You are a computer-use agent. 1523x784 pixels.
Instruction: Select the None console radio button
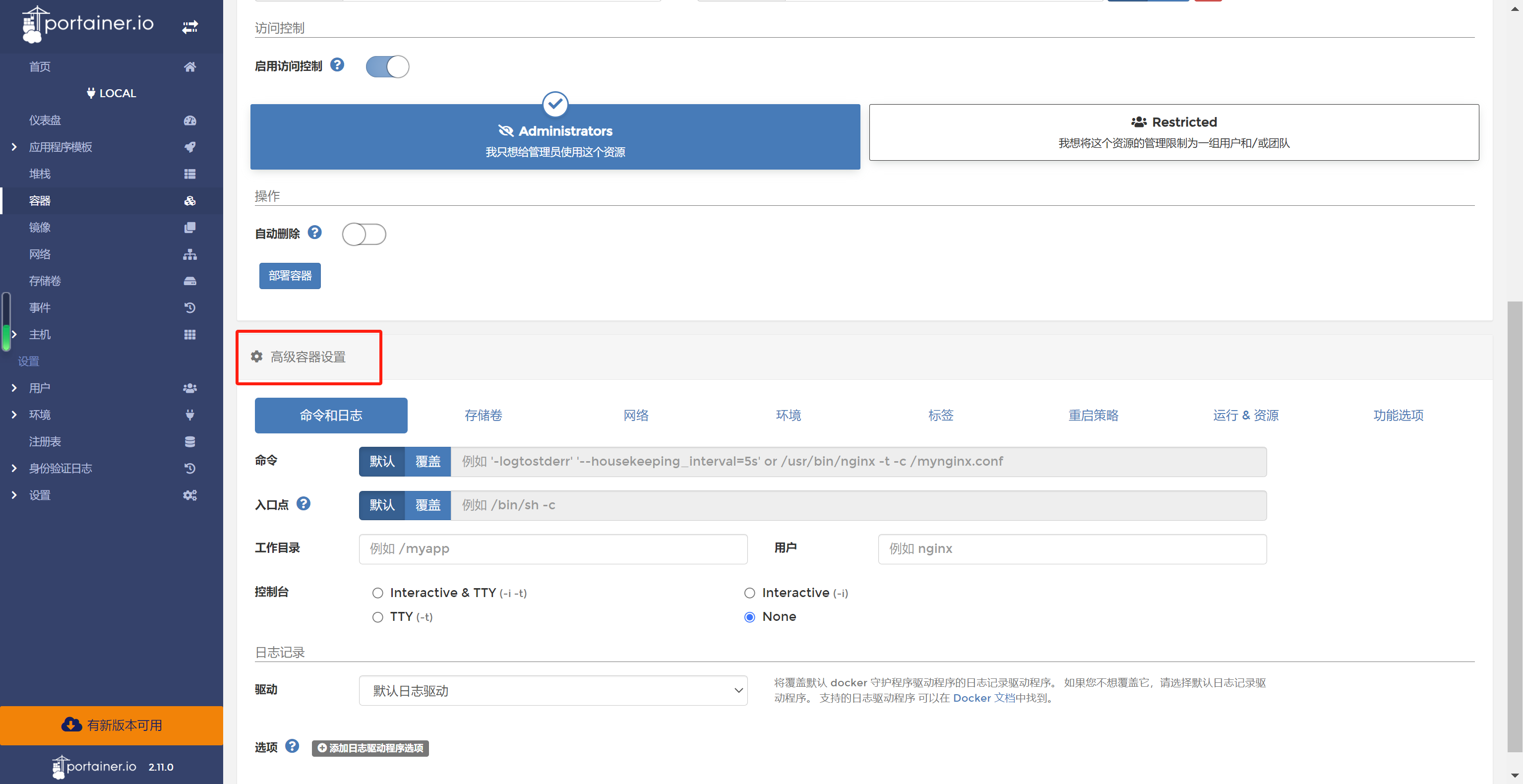pos(750,617)
